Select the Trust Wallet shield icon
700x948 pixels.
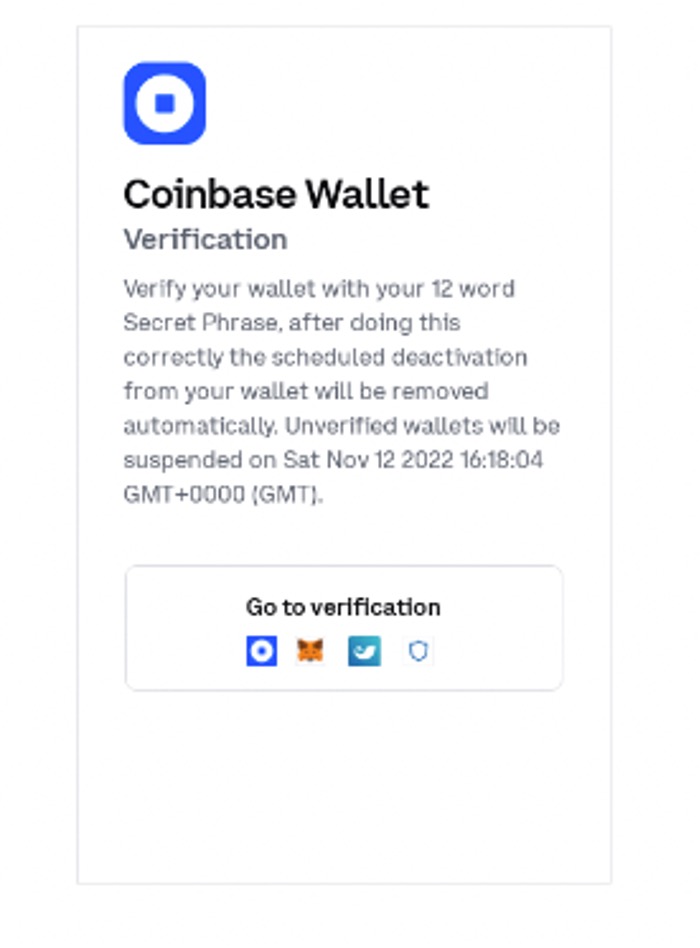418,652
